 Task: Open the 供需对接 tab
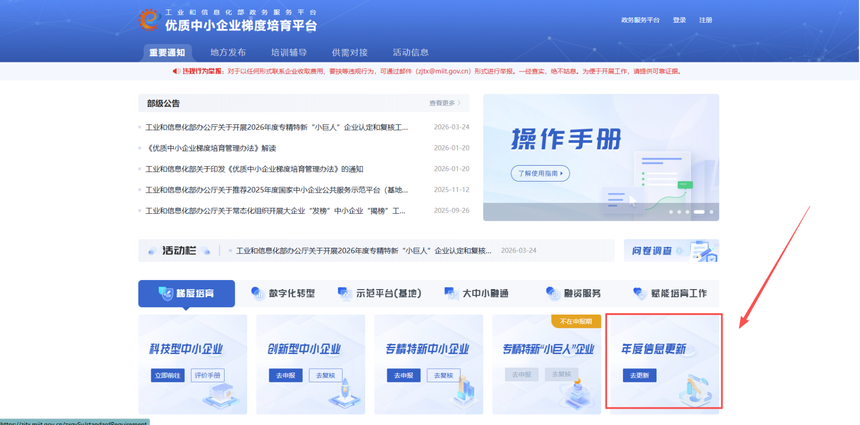point(350,53)
